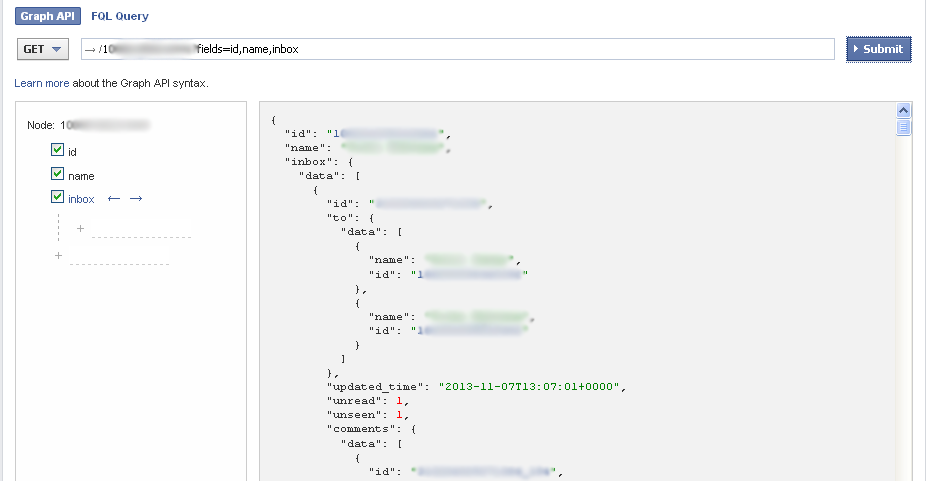Uncheck the name field checkbox

pos(57,174)
